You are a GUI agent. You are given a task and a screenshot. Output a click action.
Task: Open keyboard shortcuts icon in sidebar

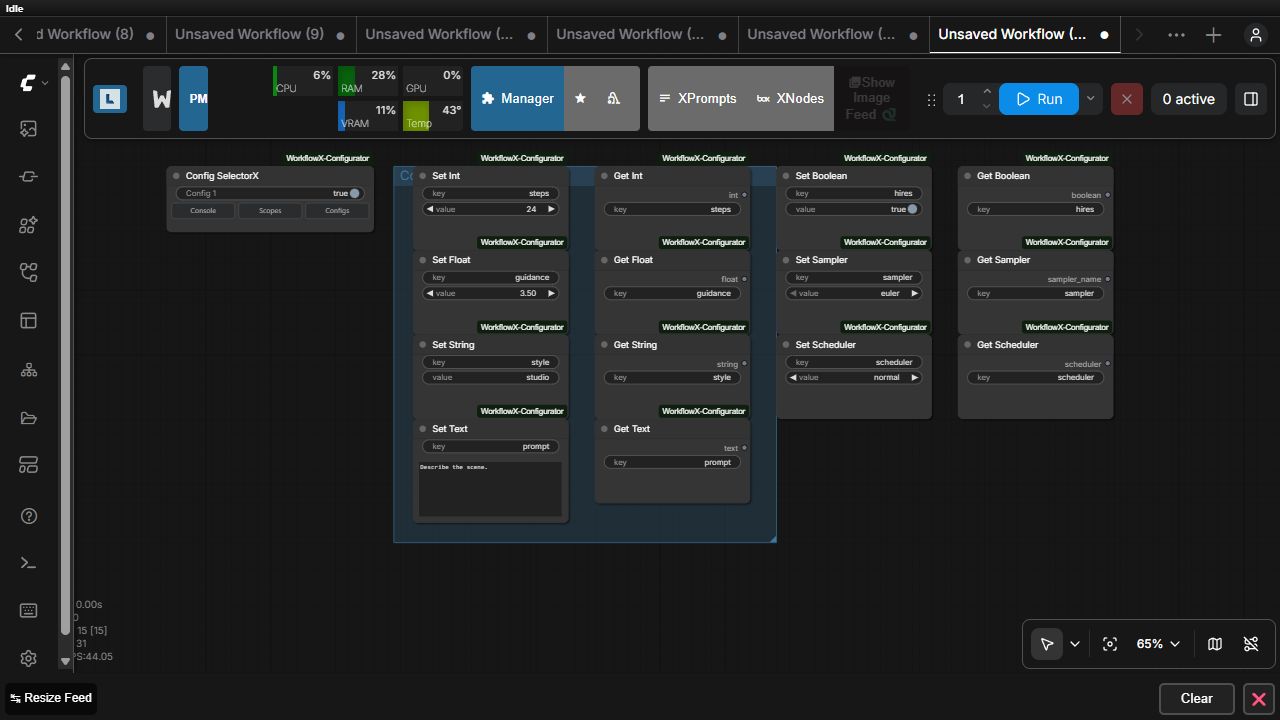(28, 611)
